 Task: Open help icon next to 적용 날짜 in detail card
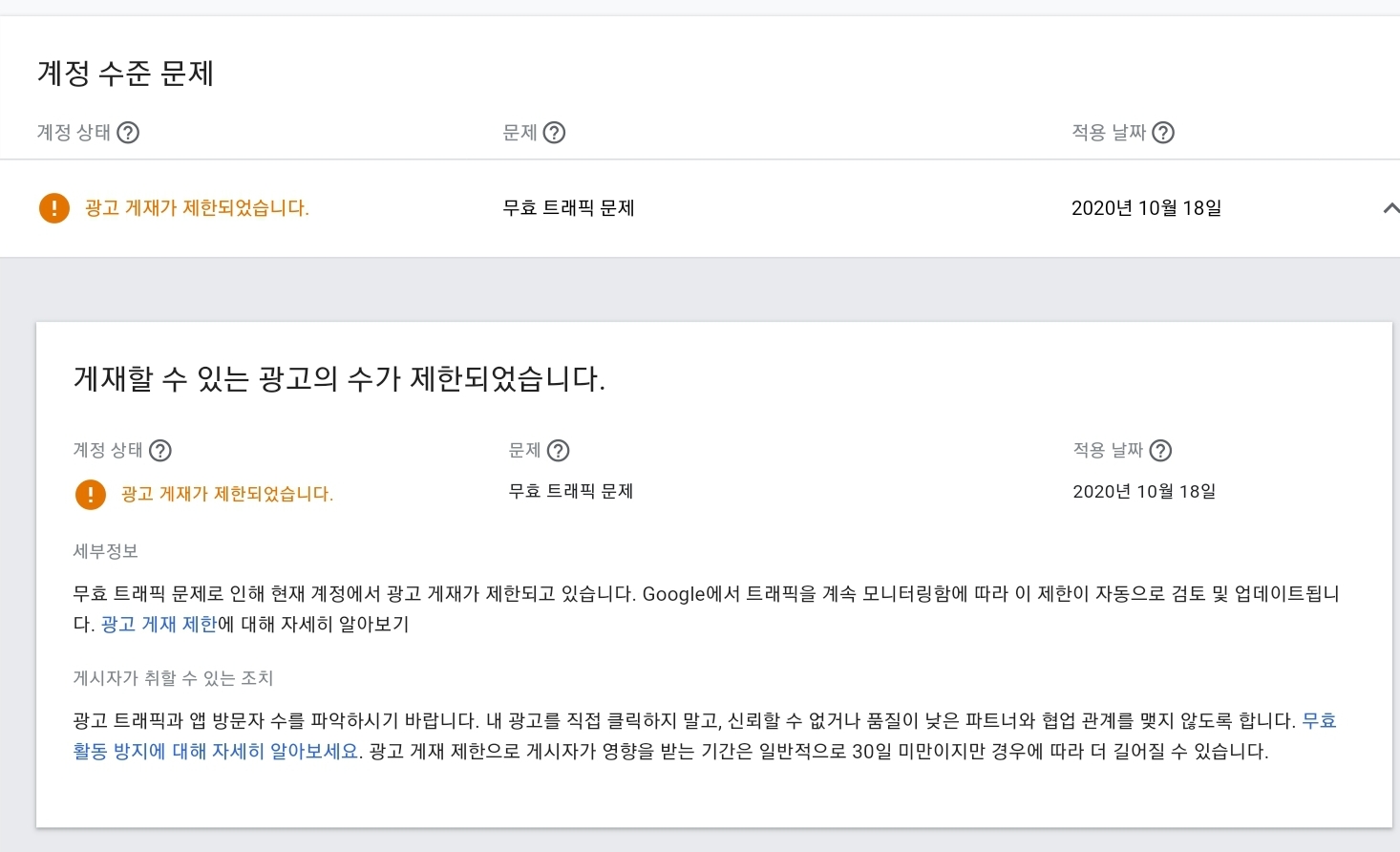click(1160, 451)
